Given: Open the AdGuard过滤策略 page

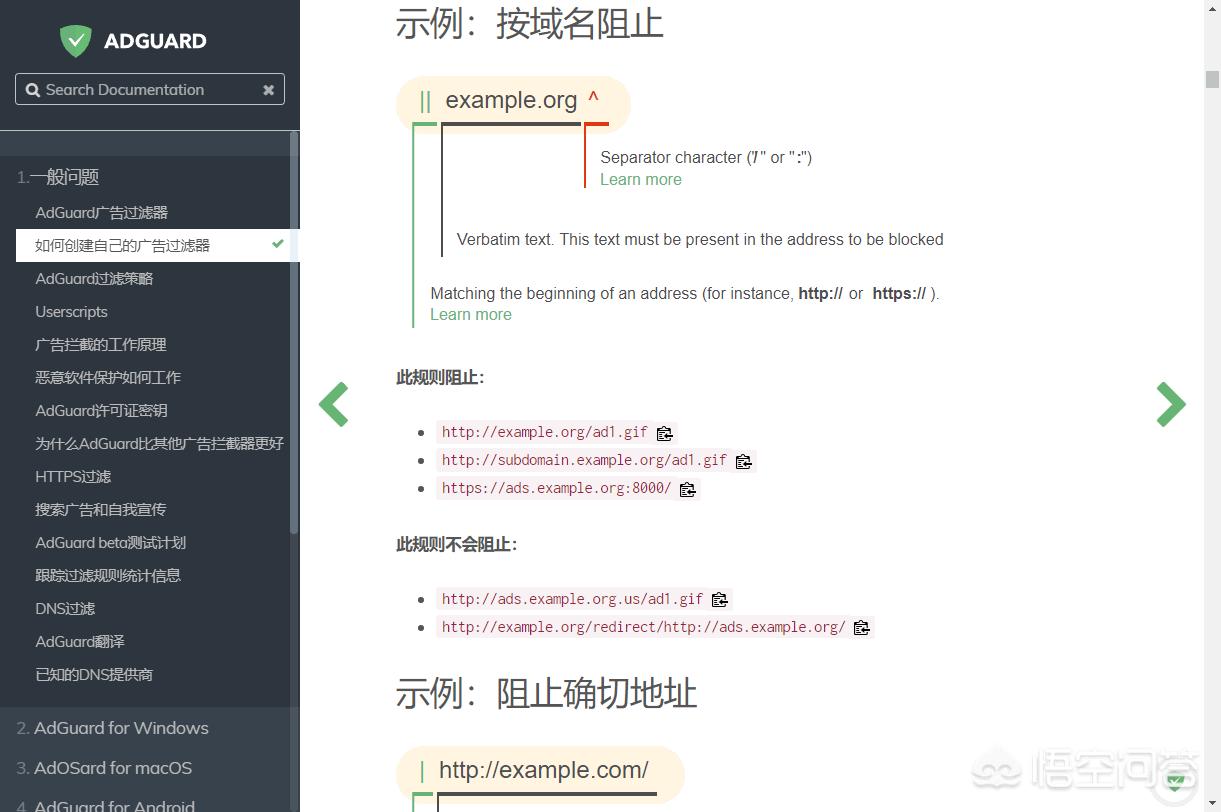Looking at the screenshot, I should 95,278.
